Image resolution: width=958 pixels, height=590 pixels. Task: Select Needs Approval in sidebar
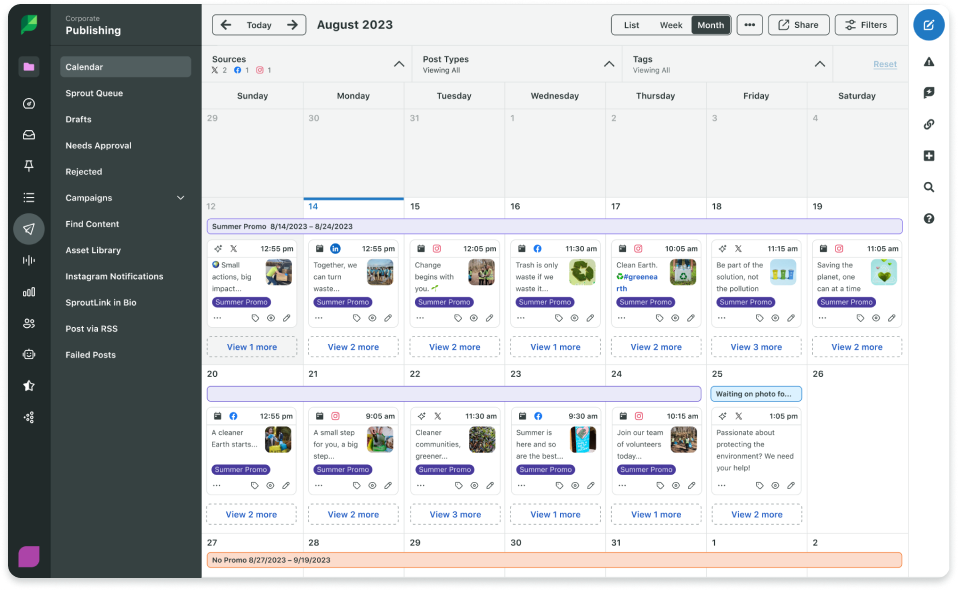pyautogui.click(x=98, y=145)
